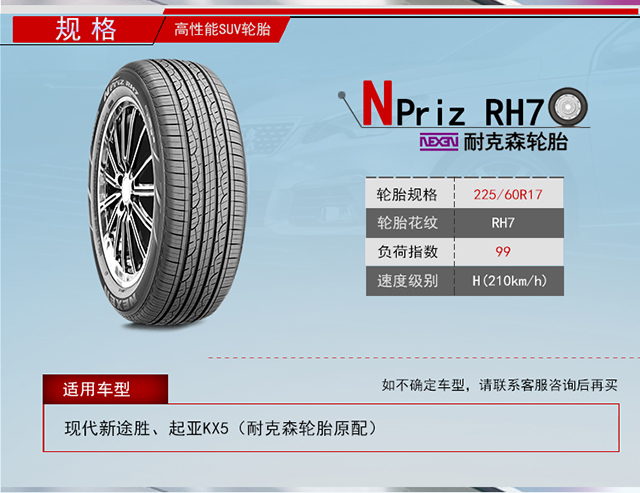640x493 pixels.
Task: Click the 如不确定车型 customer service note
Action: click(x=500, y=385)
